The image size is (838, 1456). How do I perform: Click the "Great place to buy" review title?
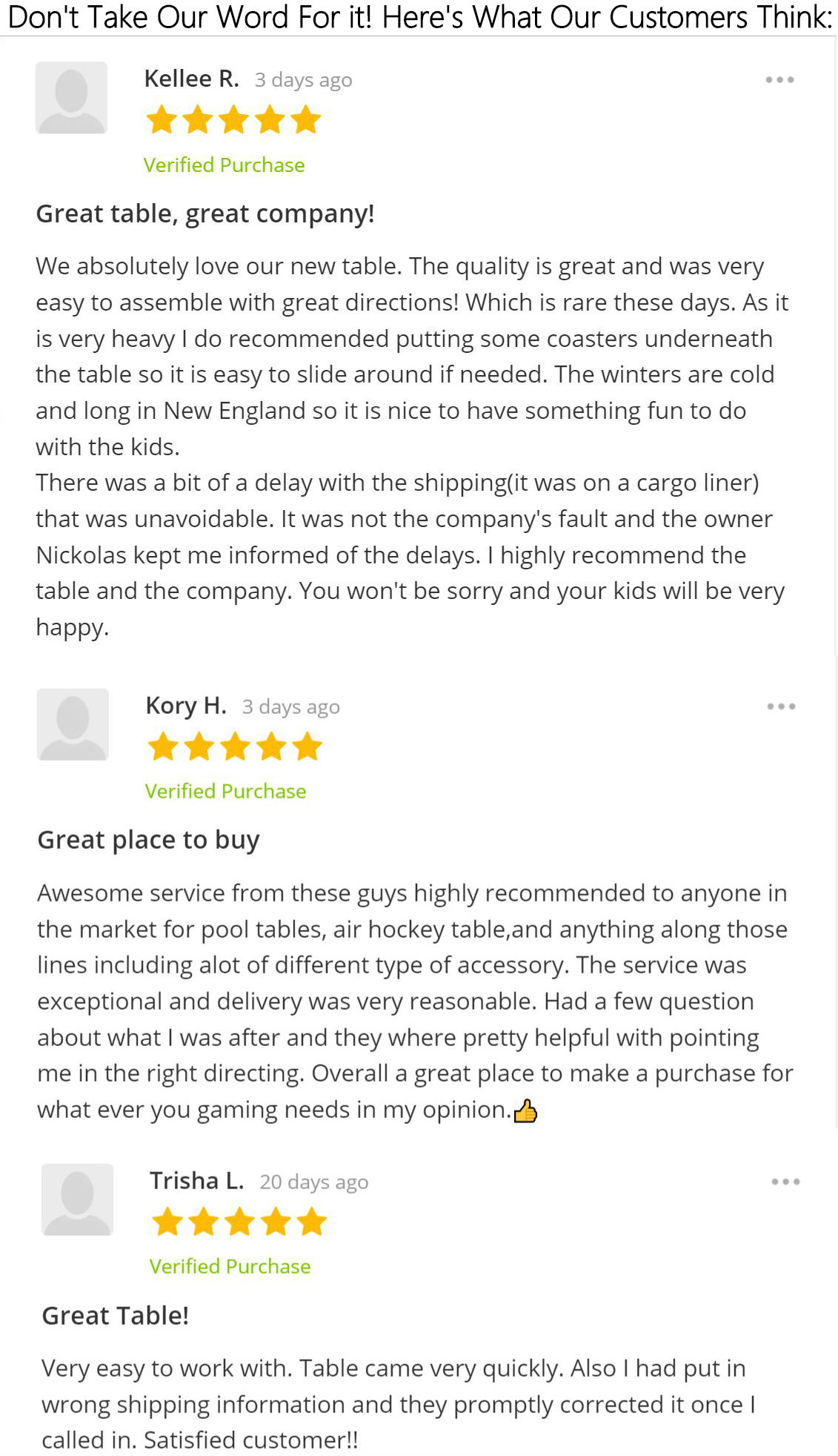[148, 840]
